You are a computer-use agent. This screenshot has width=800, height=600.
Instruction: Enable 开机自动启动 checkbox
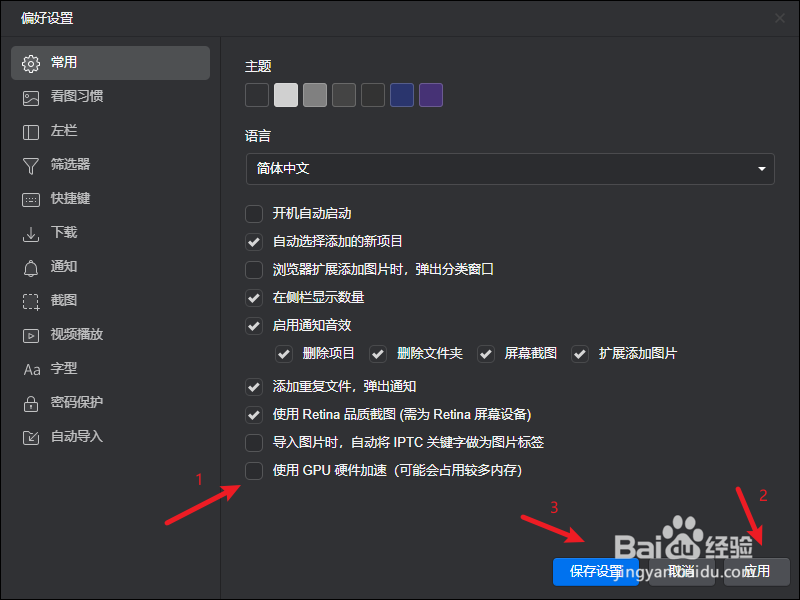[254, 214]
